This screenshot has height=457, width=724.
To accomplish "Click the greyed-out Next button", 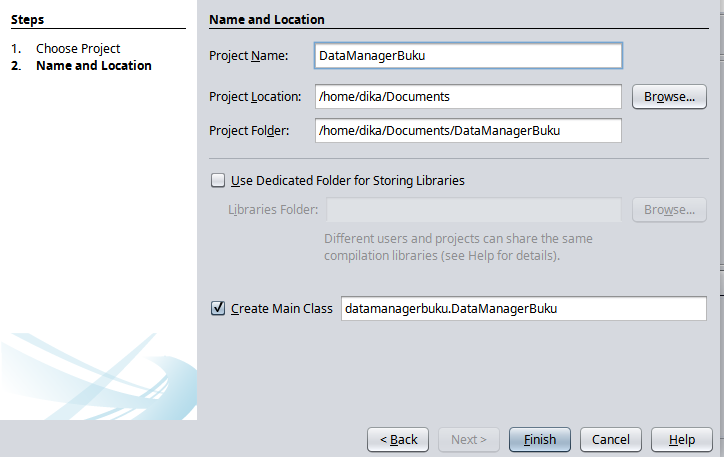I will pos(469,439).
